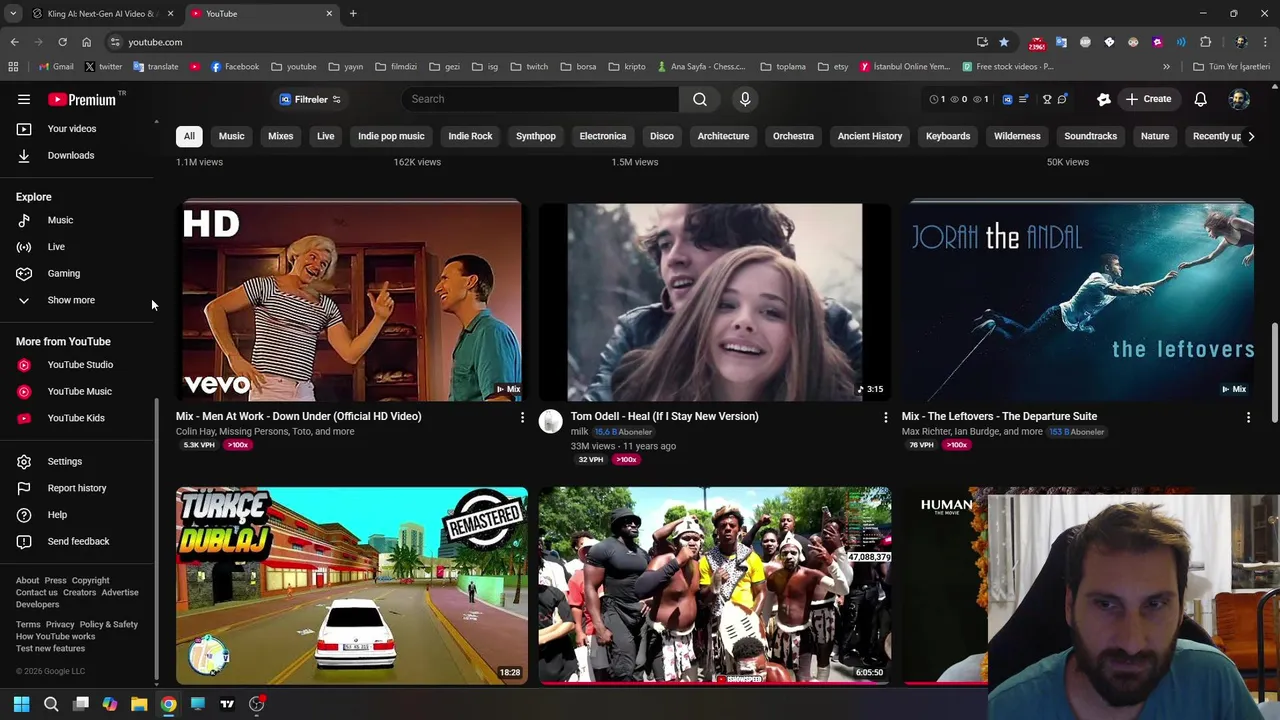The width and height of the screenshot is (1280, 720).
Task: Click in the YouTube search field
Action: pos(540,99)
